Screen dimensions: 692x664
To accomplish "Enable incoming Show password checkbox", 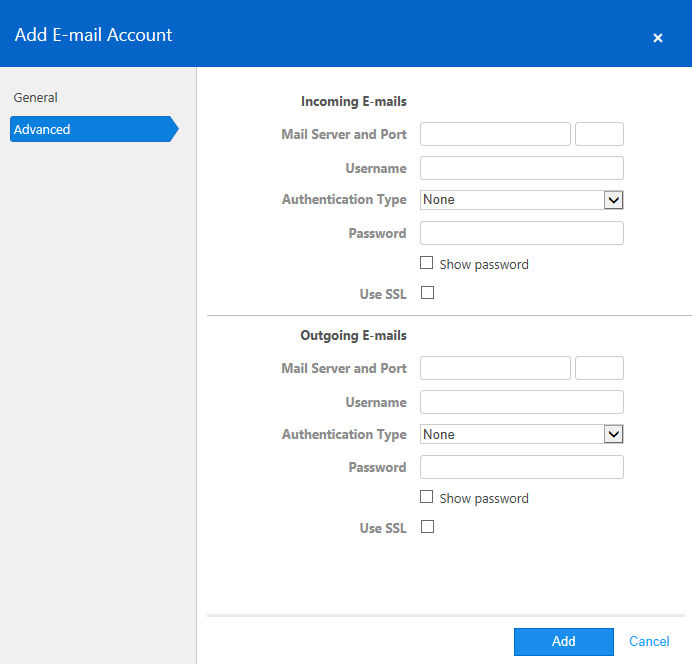I will tap(426, 263).
